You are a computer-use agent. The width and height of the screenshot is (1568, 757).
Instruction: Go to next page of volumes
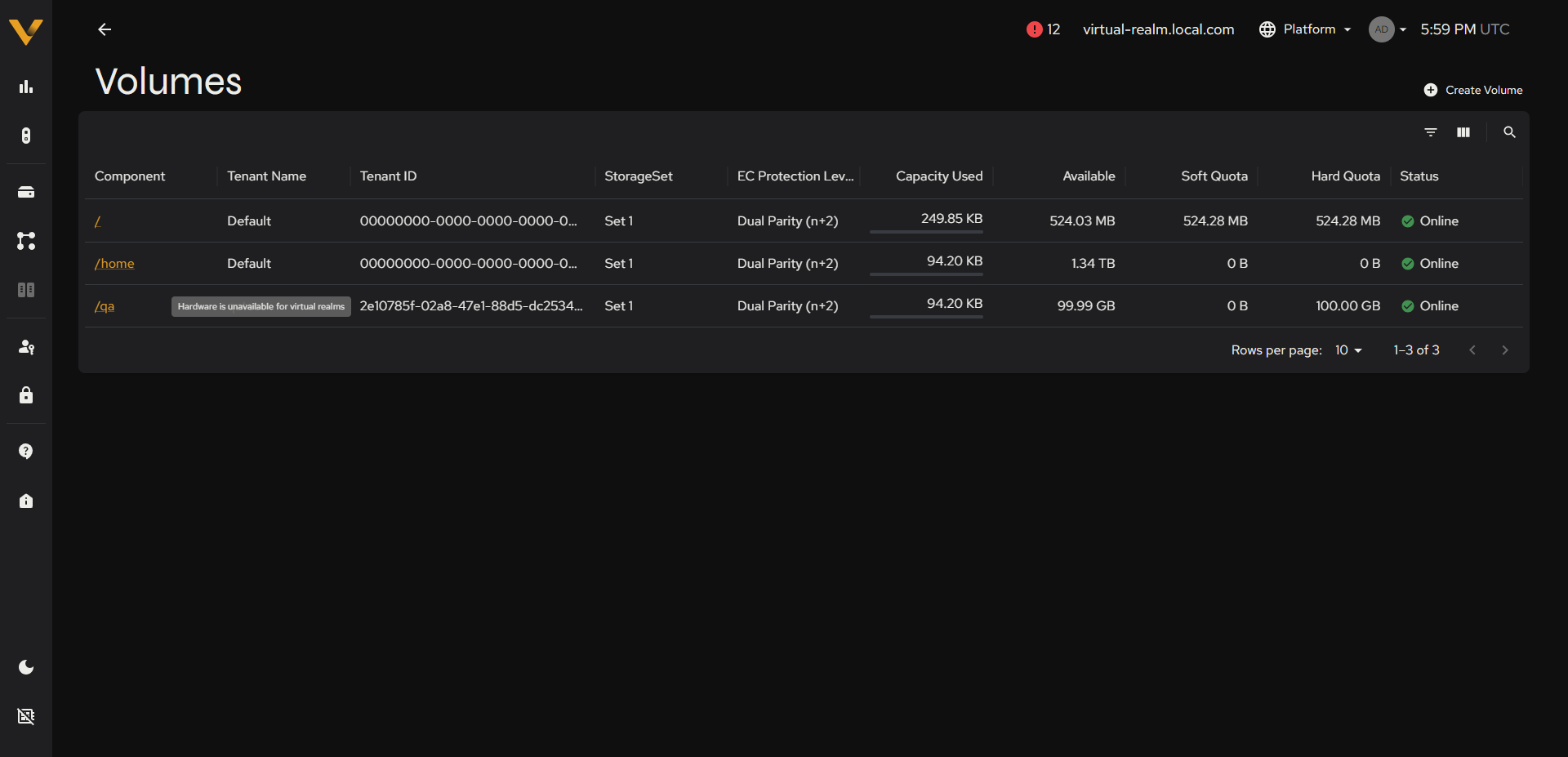coord(1505,350)
